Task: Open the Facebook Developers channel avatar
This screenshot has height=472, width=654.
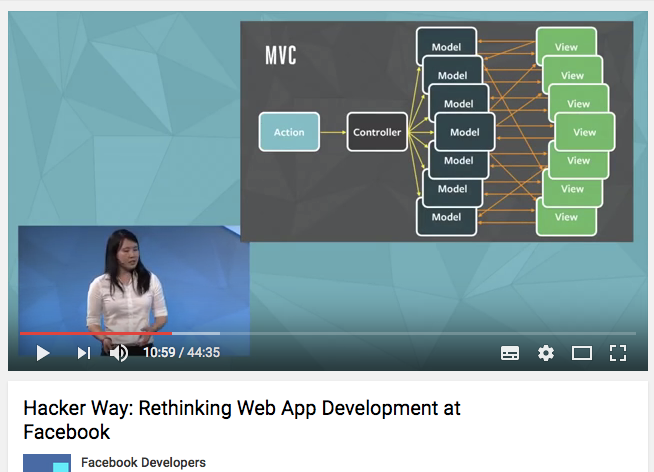Action: (x=47, y=463)
